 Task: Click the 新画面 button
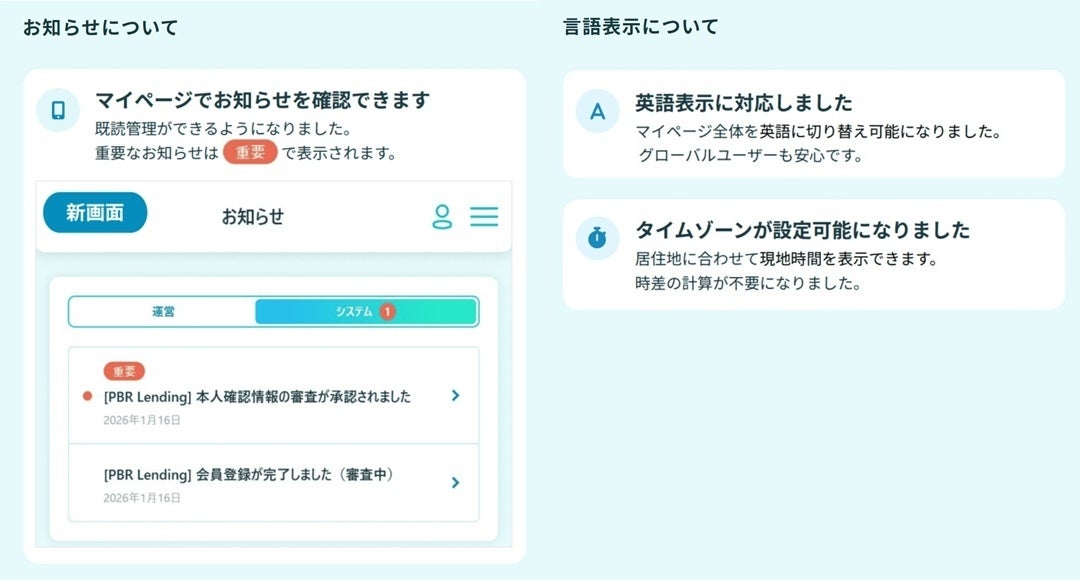tap(95, 212)
